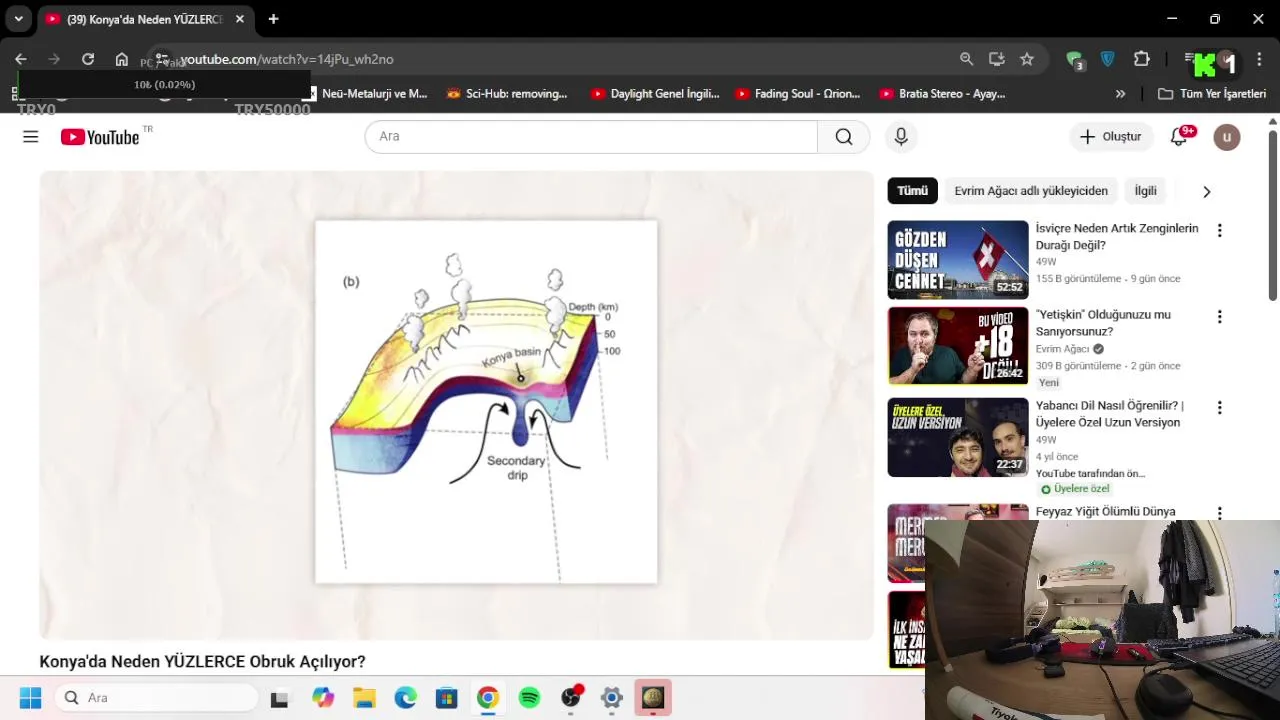Open Microsoft Edge from the taskbar
The image size is (1280, 720).
(405, 698)
